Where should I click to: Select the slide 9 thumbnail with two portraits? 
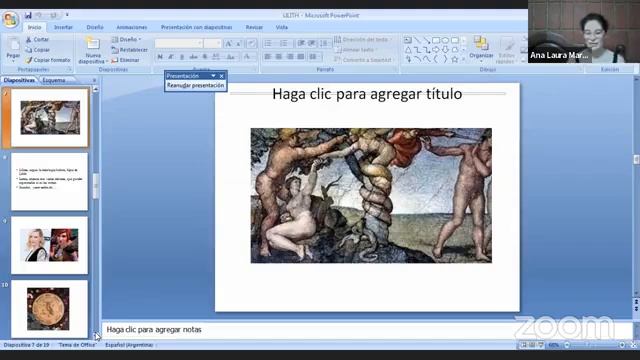49,245
